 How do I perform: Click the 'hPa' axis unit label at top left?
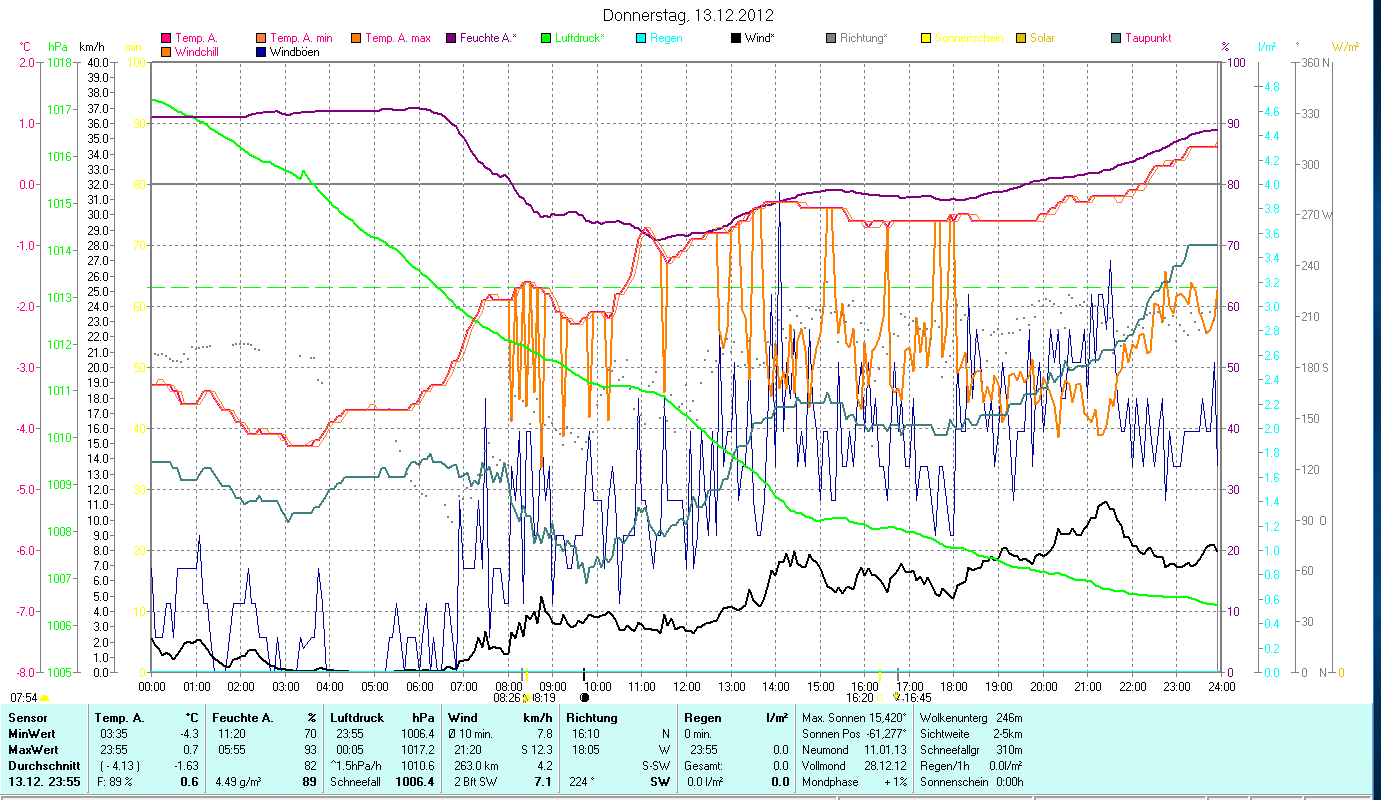click(59, 47)
